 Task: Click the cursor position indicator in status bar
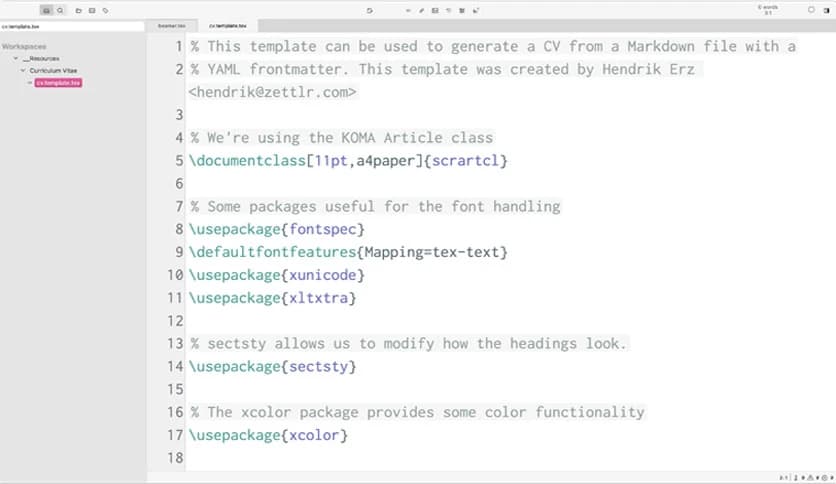point(783,478)
